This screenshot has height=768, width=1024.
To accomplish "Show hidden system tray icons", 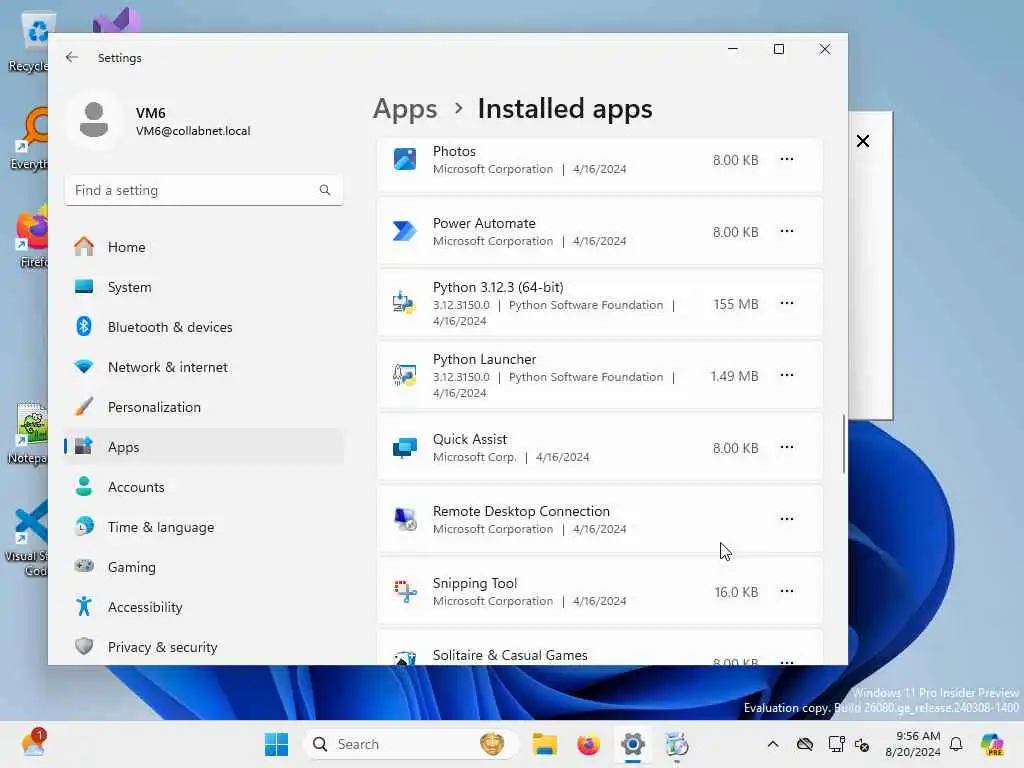I will tap(773, 744).
